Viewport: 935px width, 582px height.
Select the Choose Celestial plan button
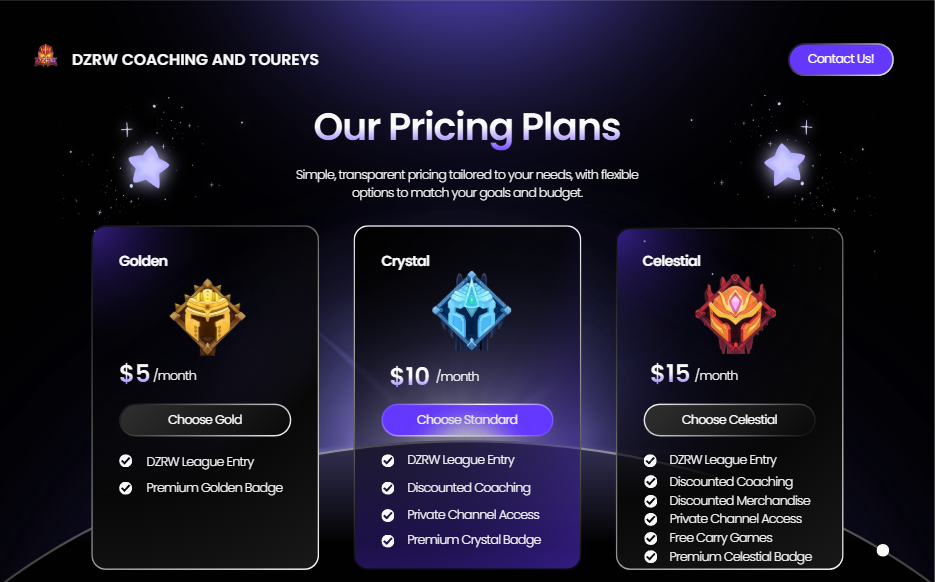pos(729,420)
